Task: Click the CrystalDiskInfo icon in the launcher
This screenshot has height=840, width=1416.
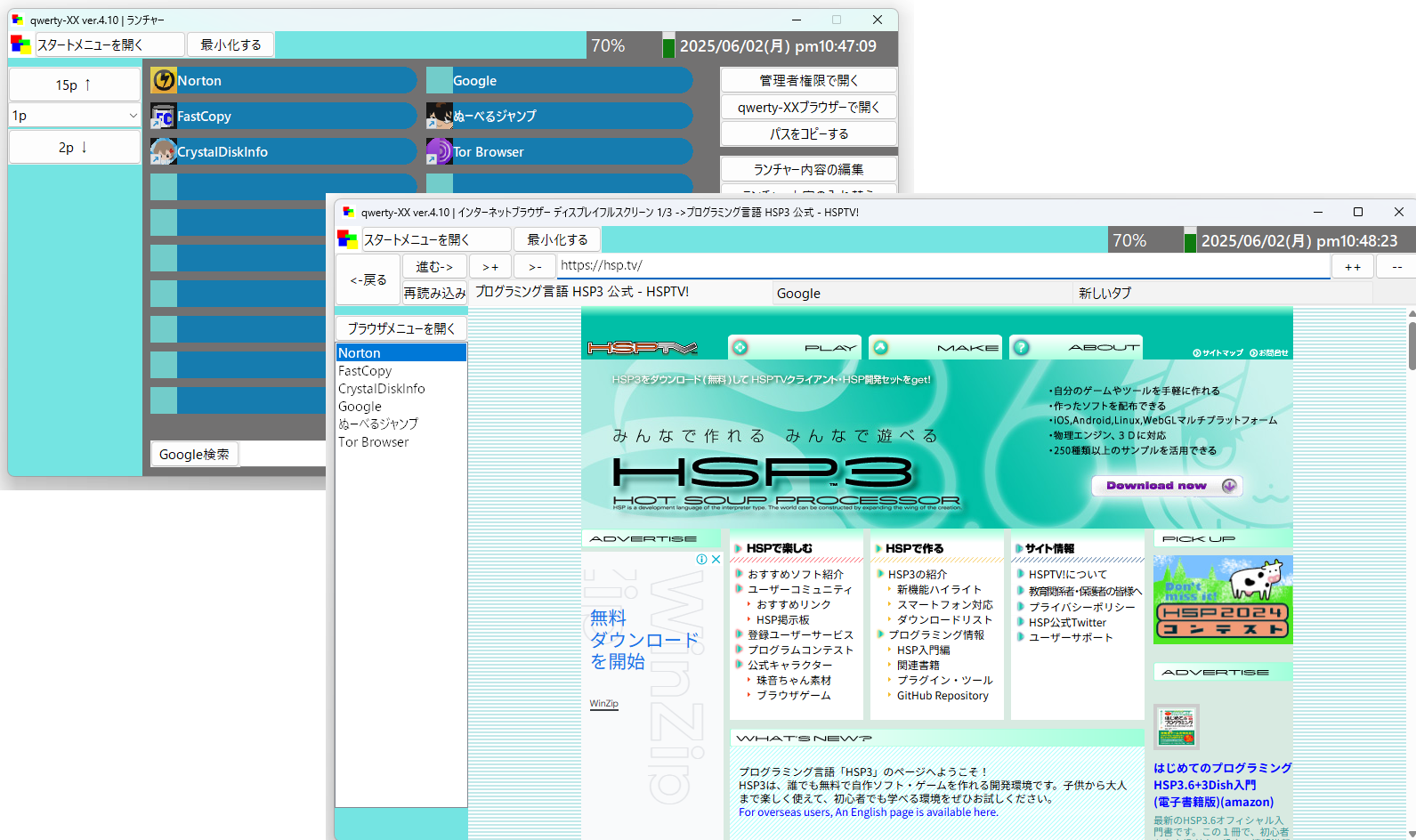Action: click(164, 151)
